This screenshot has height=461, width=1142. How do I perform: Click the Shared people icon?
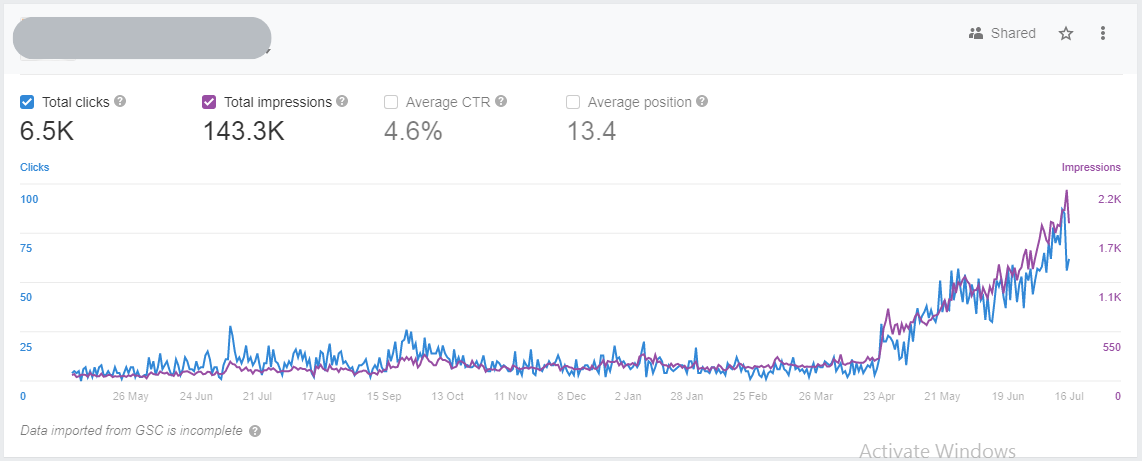[976, 34]
